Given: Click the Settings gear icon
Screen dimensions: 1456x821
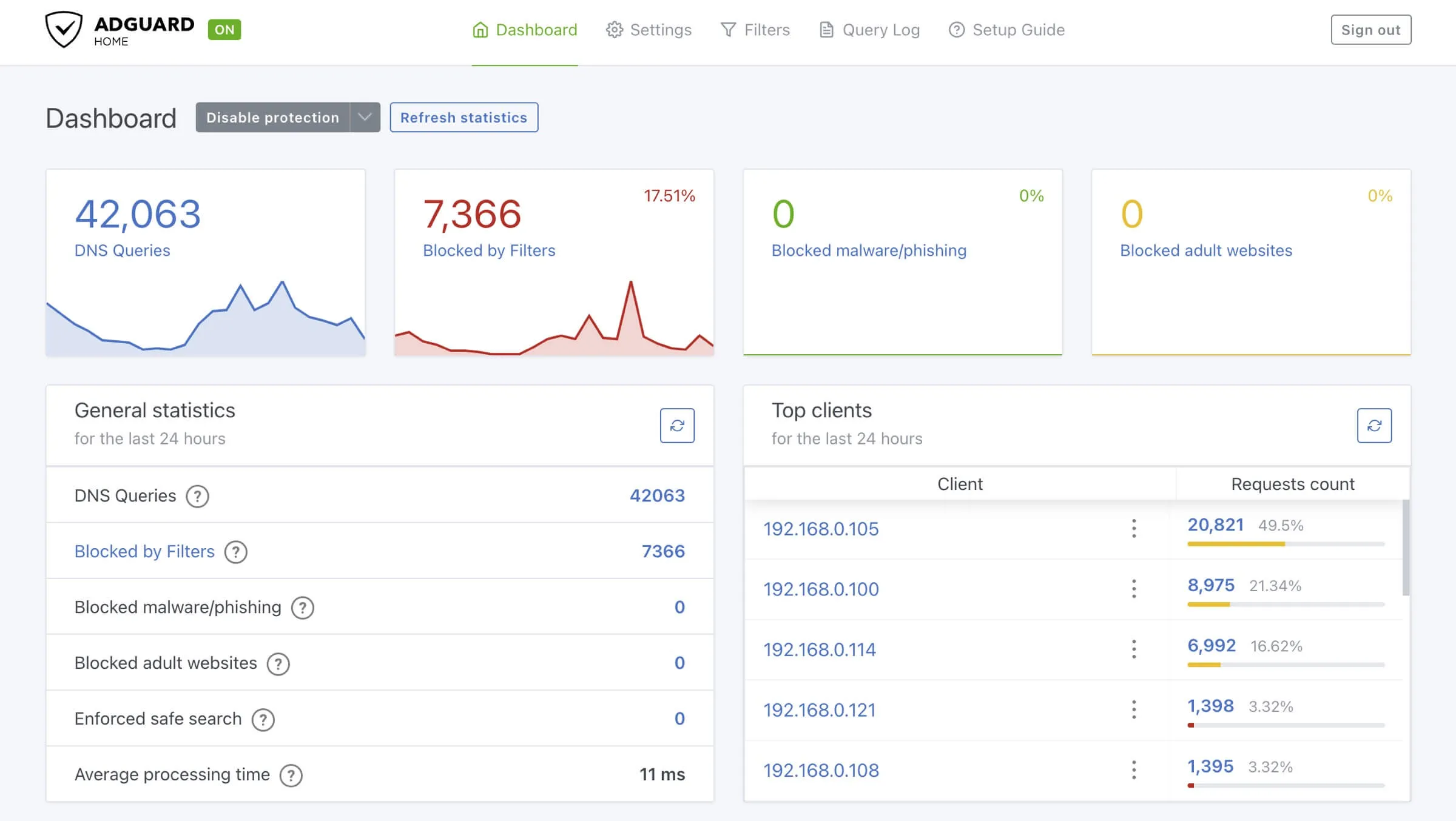Looking at the screenshot, I should click(612, 29).
